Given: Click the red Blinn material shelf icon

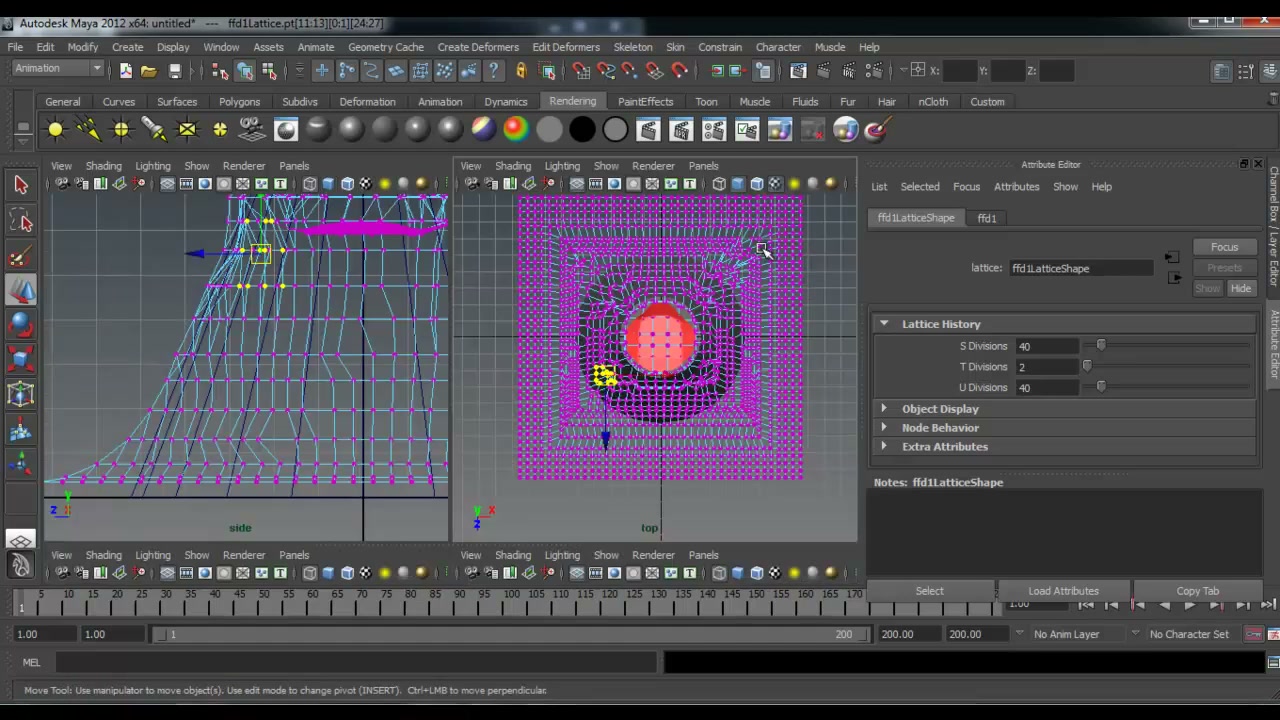Looking at the screenshot, I should [515, 129].
